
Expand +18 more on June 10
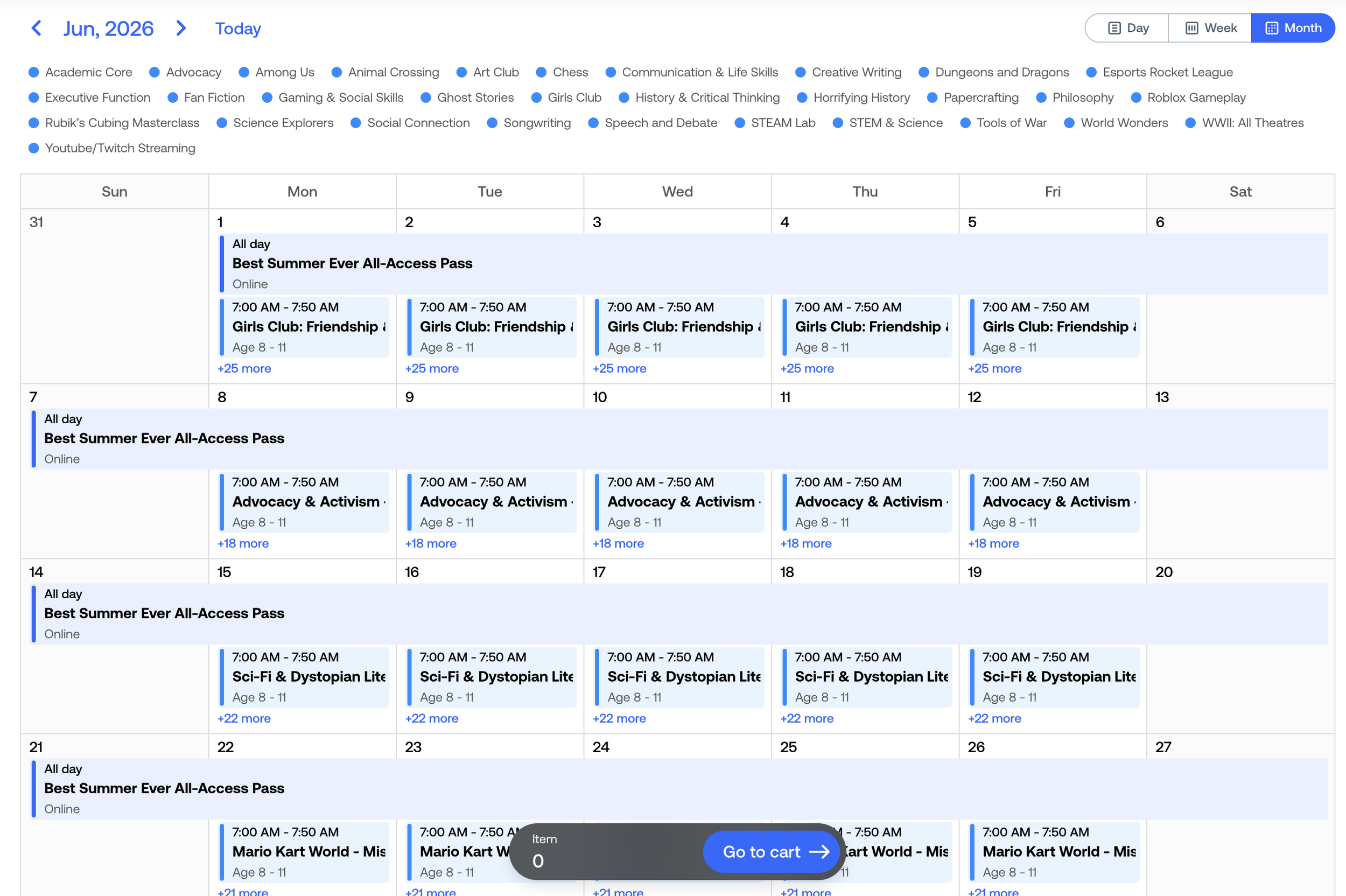(x=618, y=543)
